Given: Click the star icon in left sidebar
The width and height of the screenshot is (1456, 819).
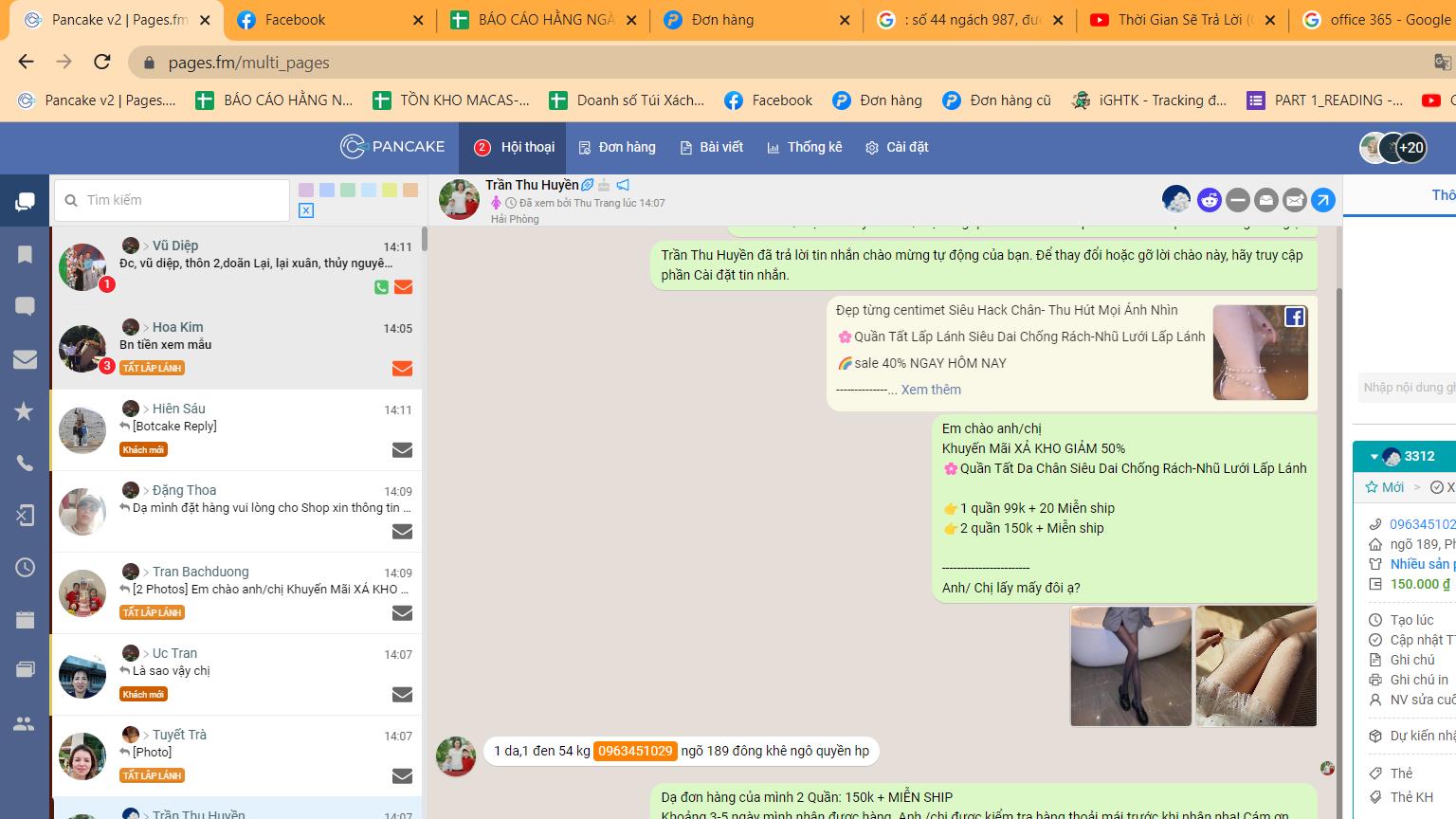Looking at the screenshot, I should coord(25,410).
